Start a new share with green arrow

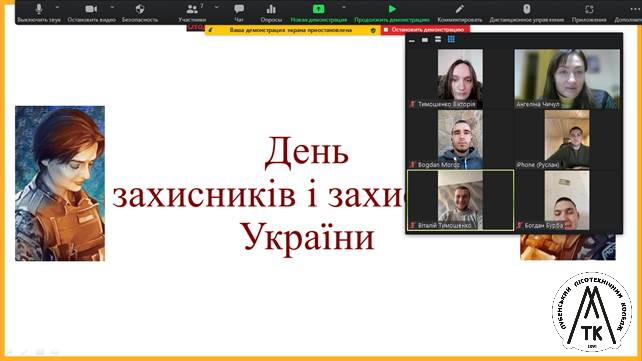pyautogui.click(x=319, y=12)
